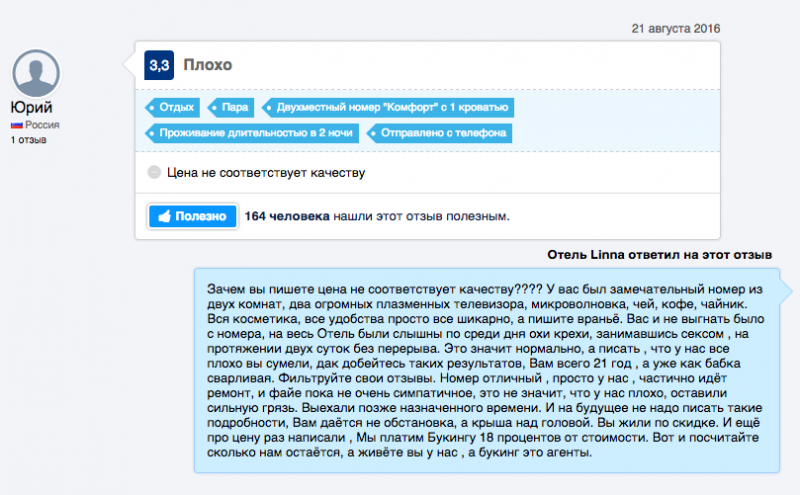Click the grey minus circle icon

[154, 172]
